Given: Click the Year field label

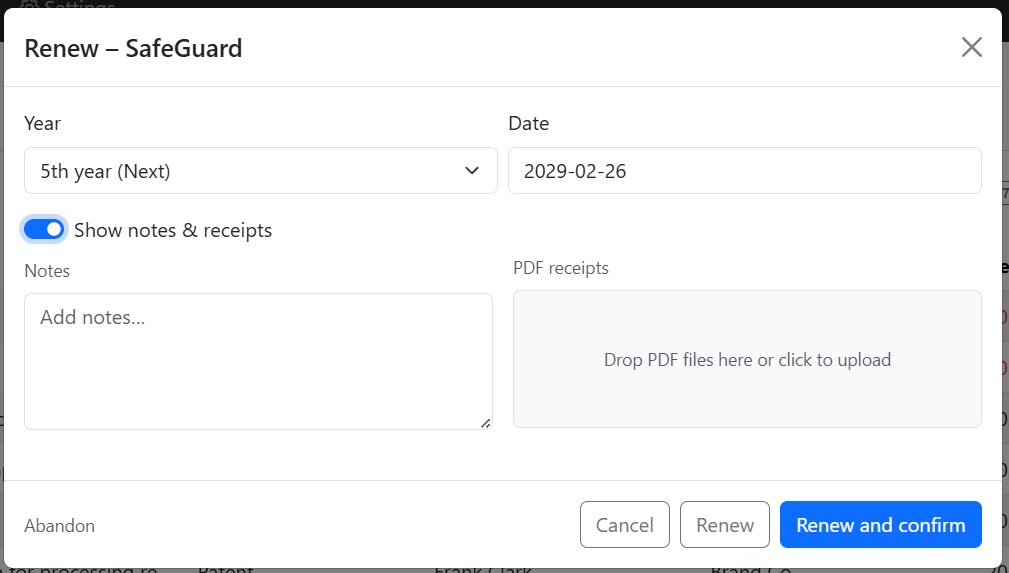Looking at the screenshot, I should point(42,123).
